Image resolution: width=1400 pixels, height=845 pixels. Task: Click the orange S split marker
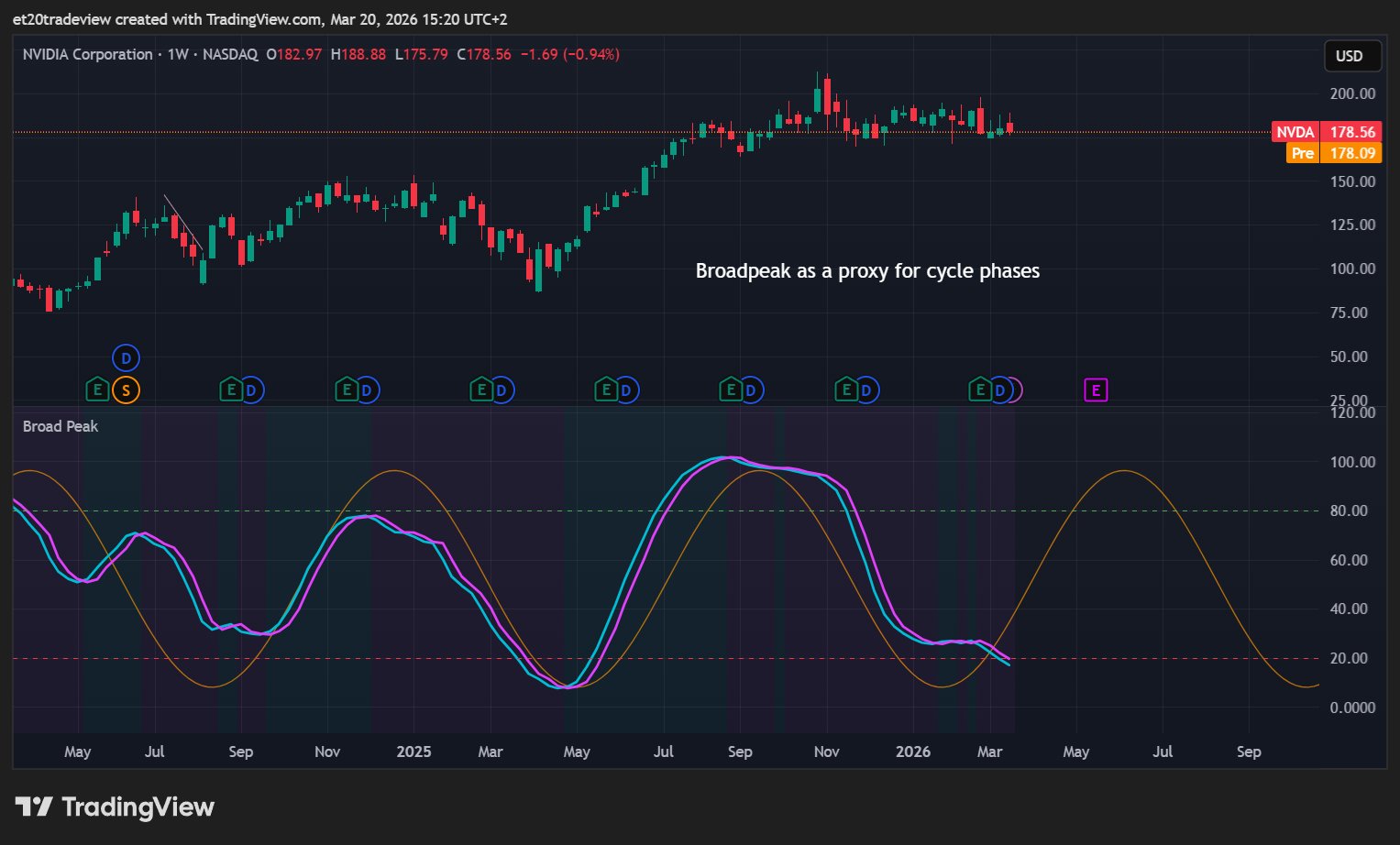tap(126, 390)
